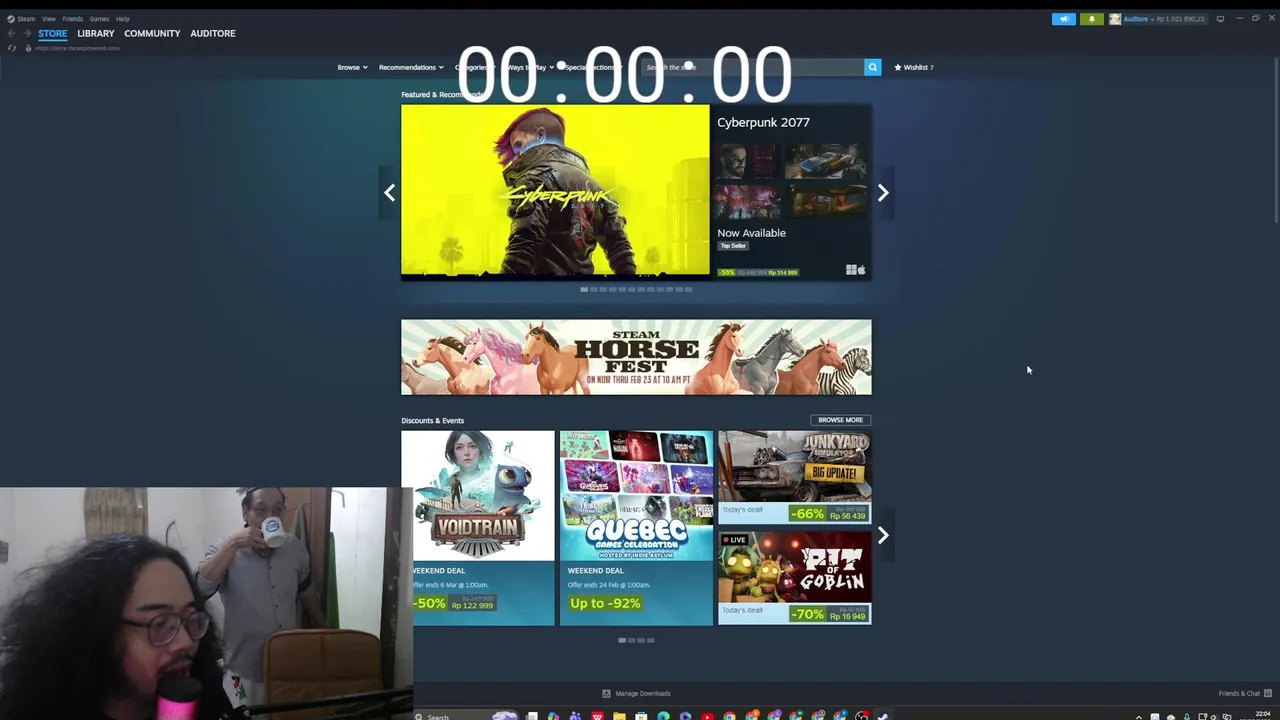Screen dimensions: 1280x720
Task: Show next featured game carousel arrow
Action: (x=883, y=193)
